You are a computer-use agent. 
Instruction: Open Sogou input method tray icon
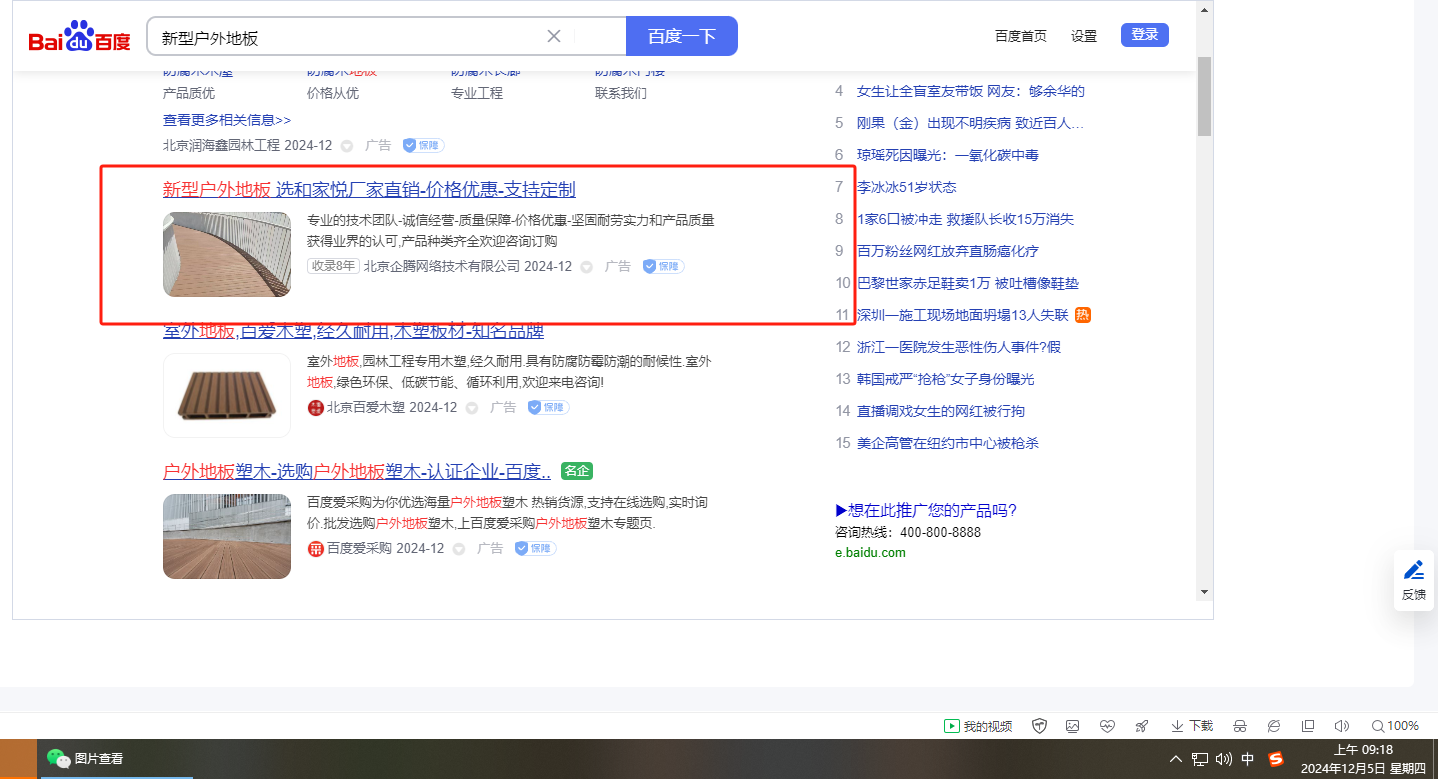click(1275, 759)
